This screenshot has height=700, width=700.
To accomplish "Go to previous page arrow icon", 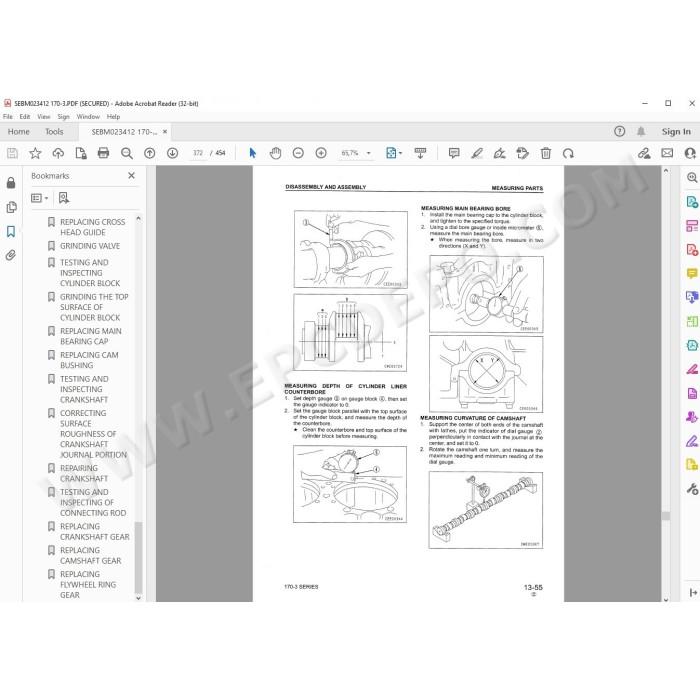I will tap(150, 154).
